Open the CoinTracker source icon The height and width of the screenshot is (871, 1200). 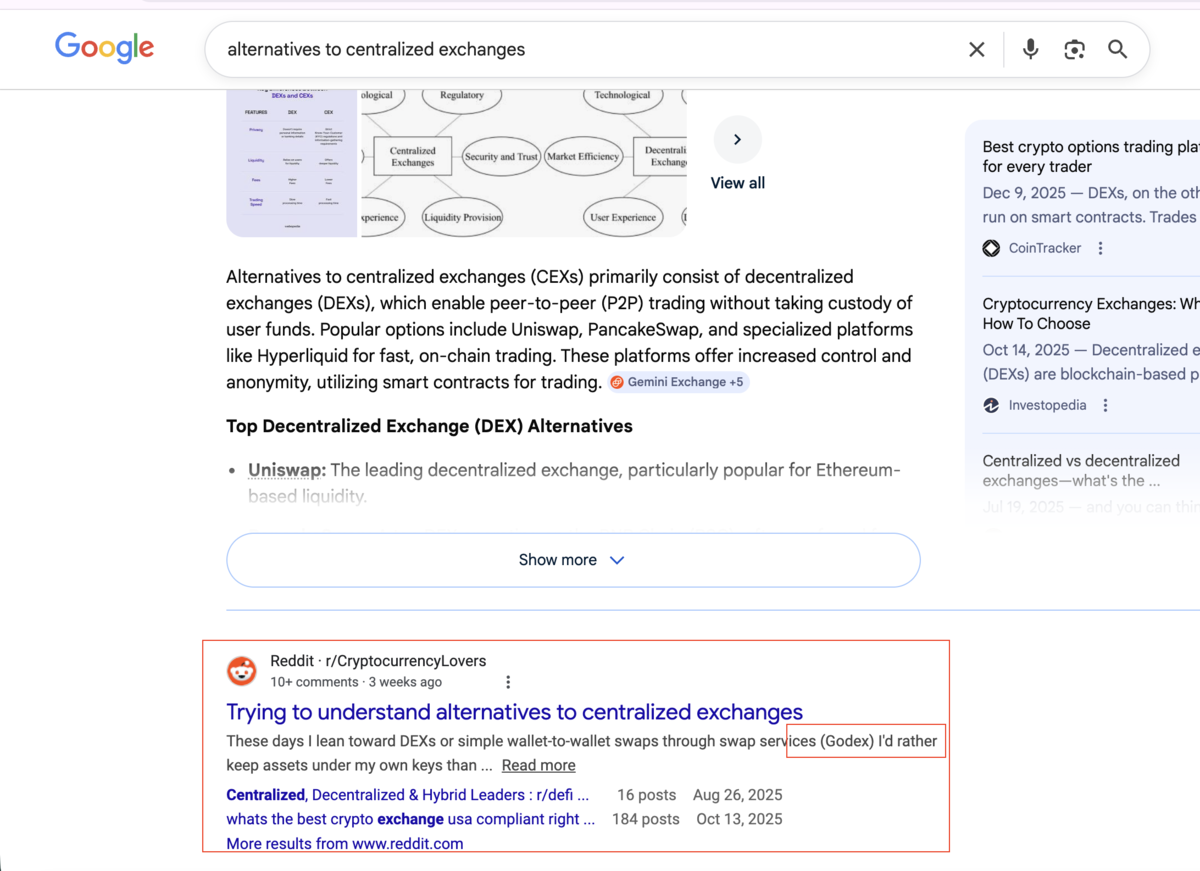[991, 248]
